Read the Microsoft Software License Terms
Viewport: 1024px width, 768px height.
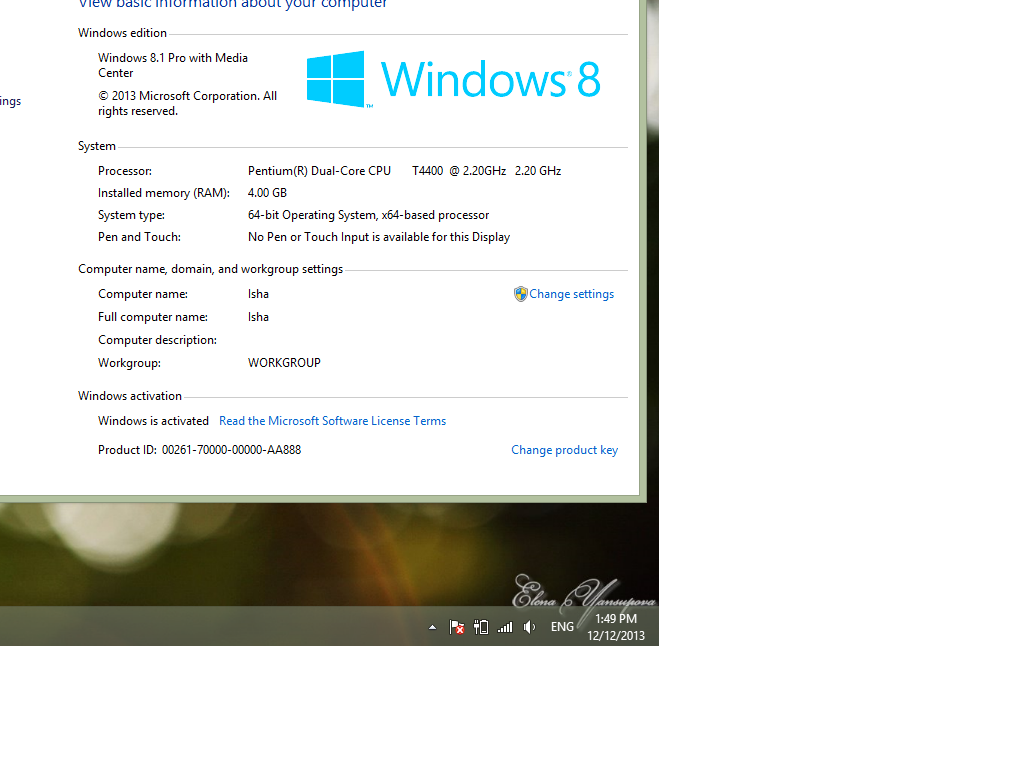(332, 421)
